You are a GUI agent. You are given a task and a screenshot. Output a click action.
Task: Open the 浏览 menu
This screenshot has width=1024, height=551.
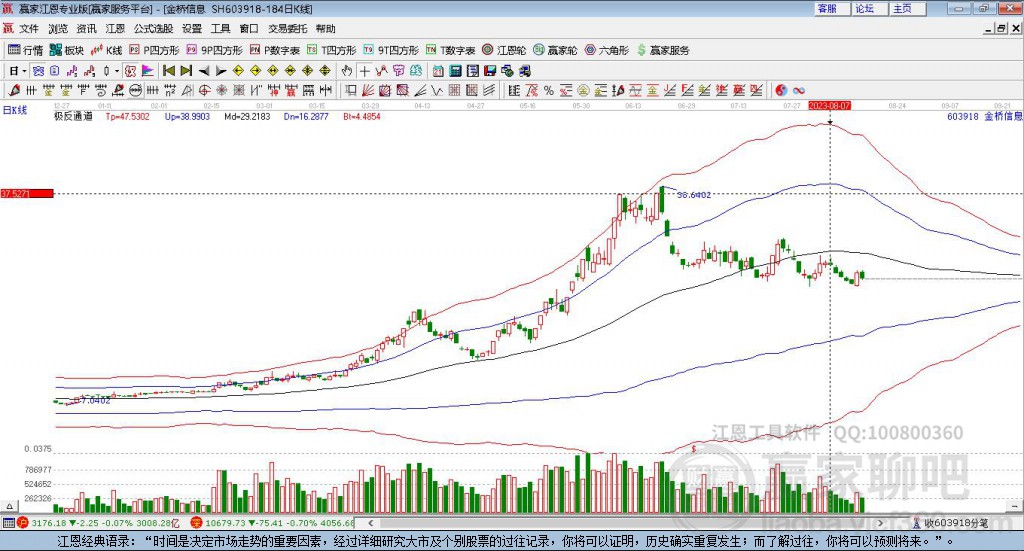[57, 29]
